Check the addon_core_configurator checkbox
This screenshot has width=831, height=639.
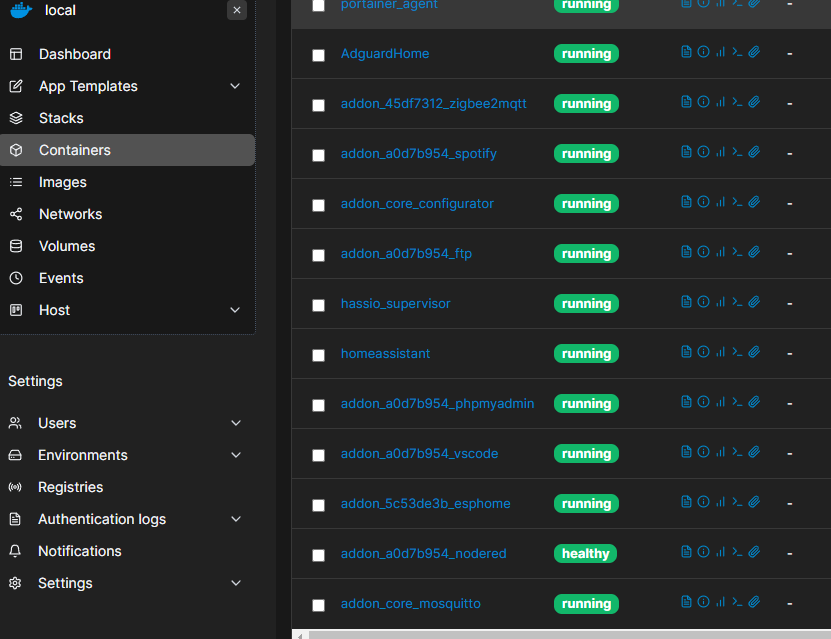318,205
